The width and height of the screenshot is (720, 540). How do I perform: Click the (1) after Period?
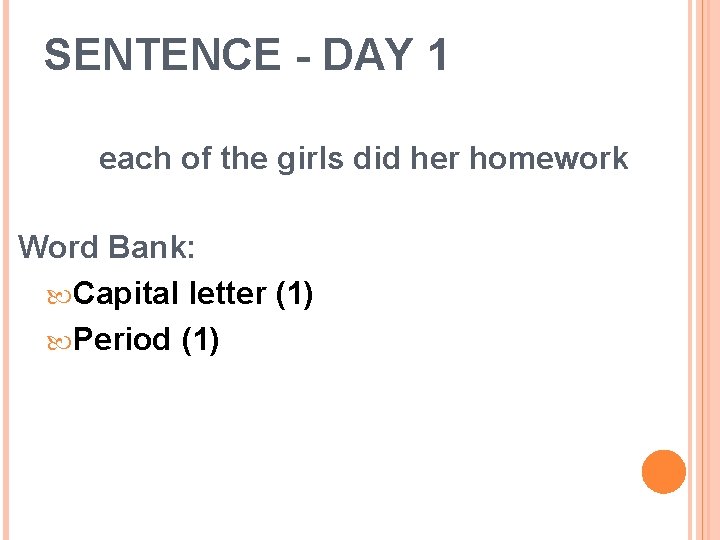pyautogui.click(x=200, y=340)
